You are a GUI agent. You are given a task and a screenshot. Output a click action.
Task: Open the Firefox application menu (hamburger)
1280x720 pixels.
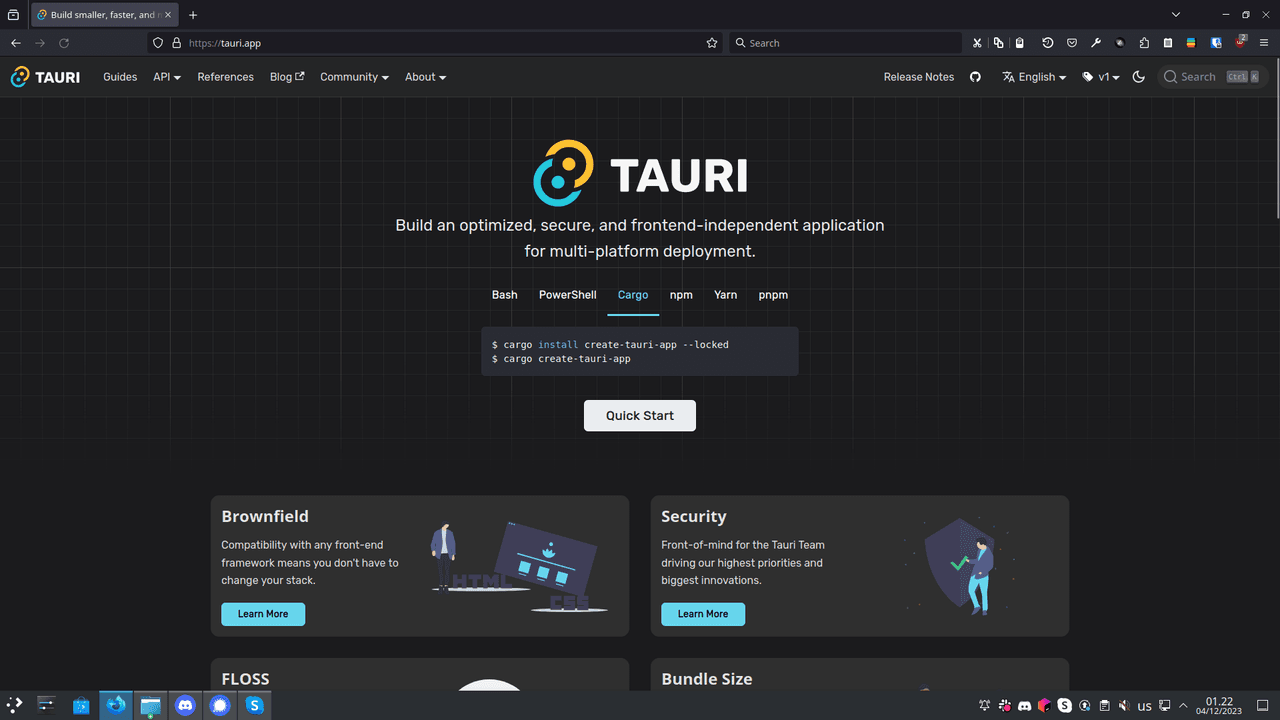[x=1264, y=43]
